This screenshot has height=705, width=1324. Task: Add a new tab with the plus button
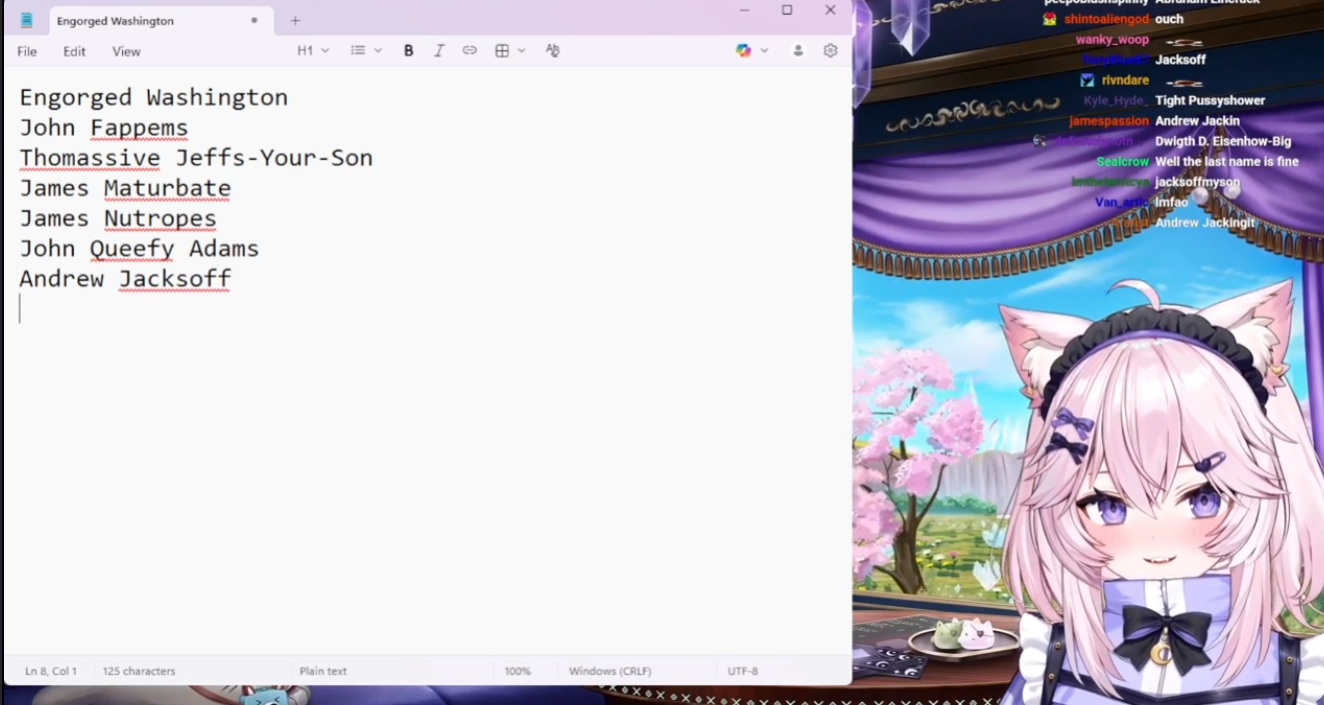[x=295, y=21]
